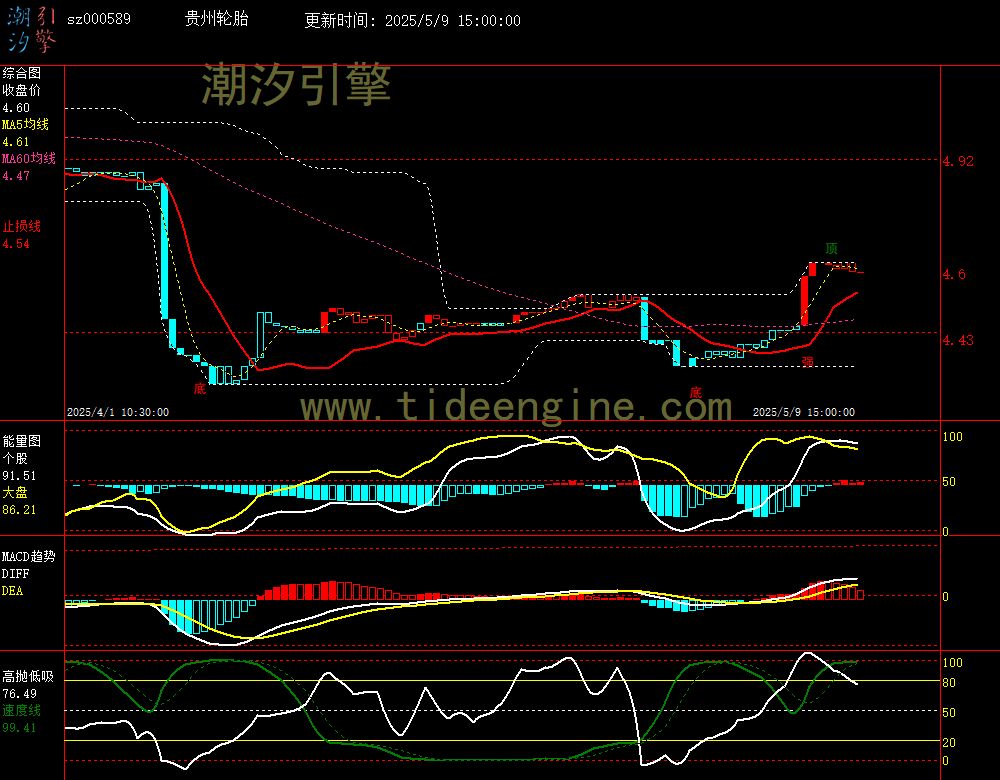
Task: Select the 大盘 value 86.21
Action: tap(19, 510)
